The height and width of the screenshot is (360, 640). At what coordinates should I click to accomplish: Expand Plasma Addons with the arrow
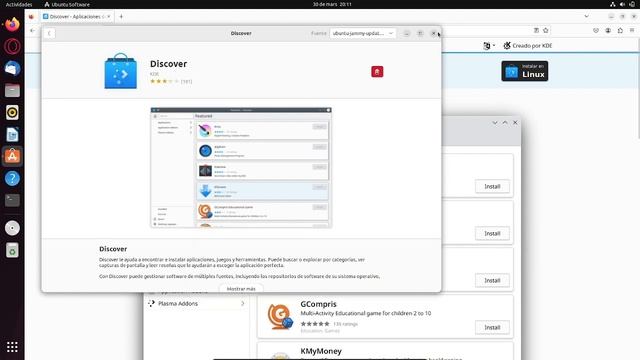click(242, 304)
